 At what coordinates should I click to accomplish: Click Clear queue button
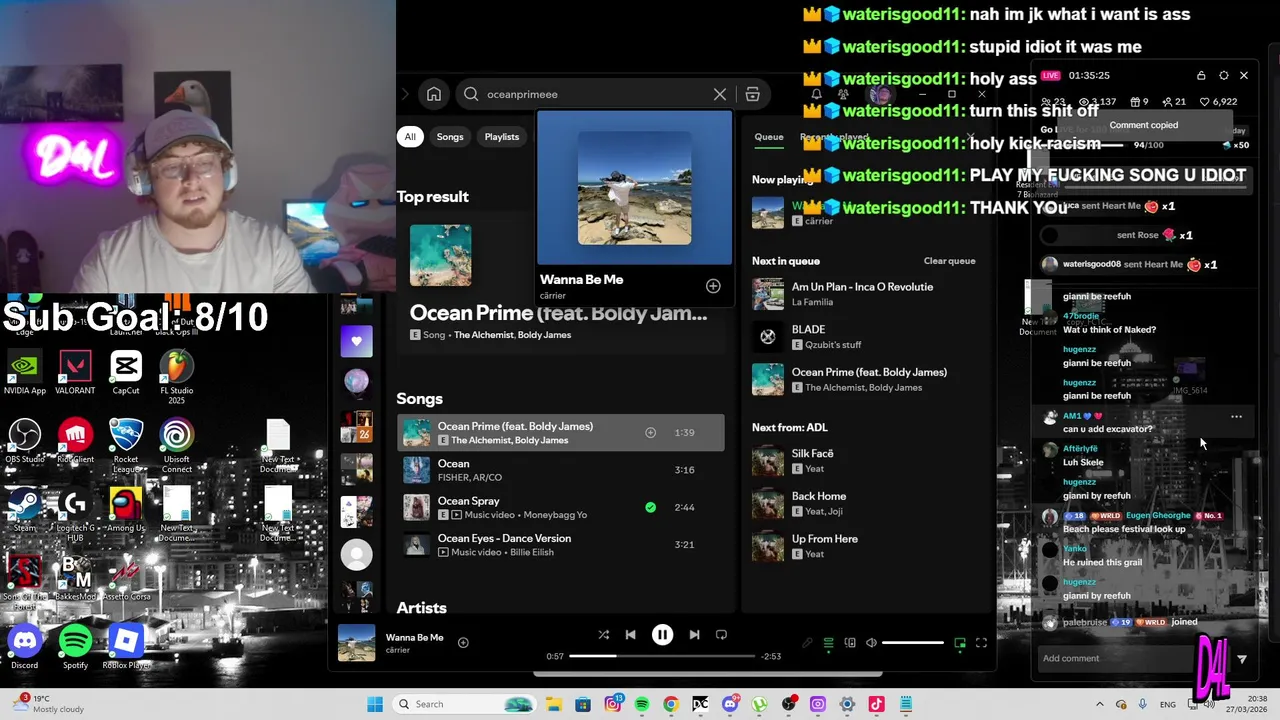(x=949, y=261)
